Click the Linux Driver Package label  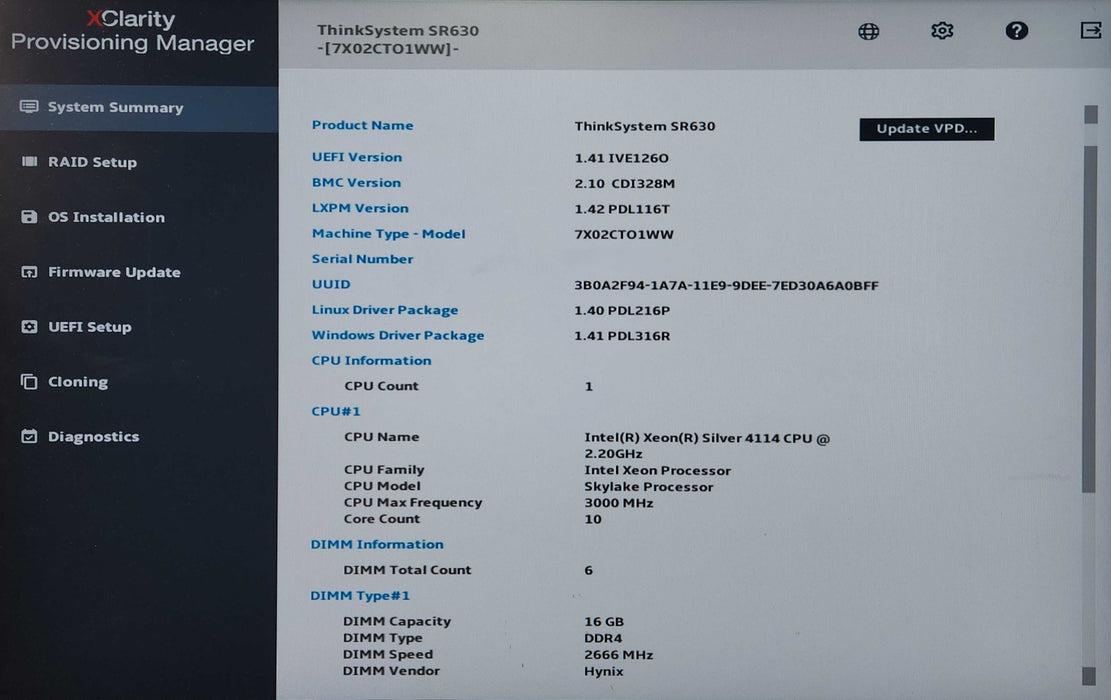[x=385, y=310]
